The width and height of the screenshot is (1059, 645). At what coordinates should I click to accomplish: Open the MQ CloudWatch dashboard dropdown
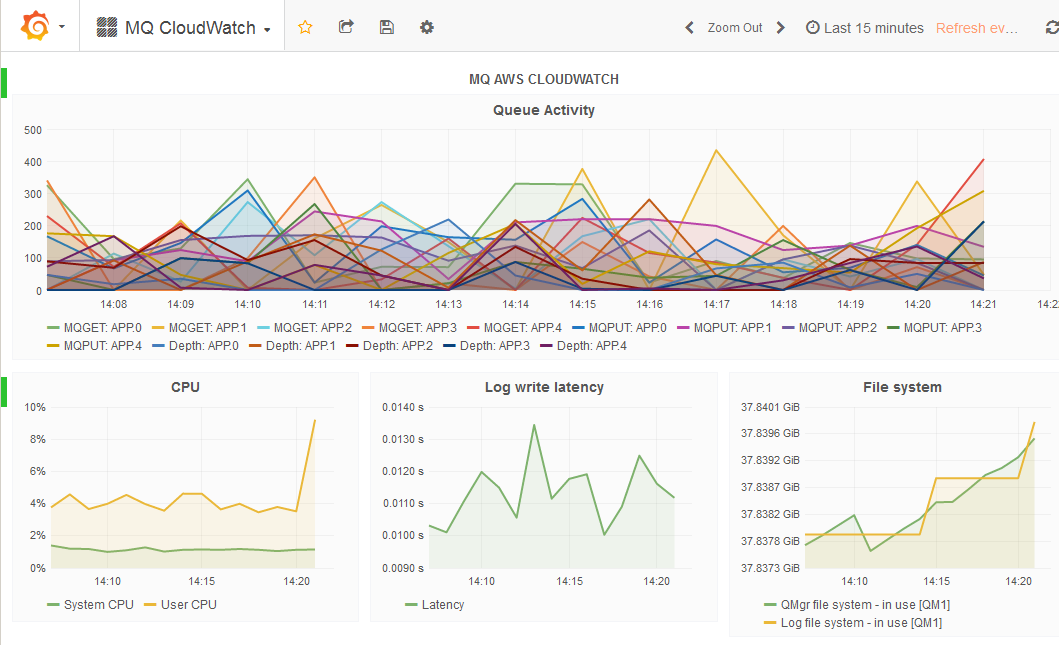coord(185,28)
